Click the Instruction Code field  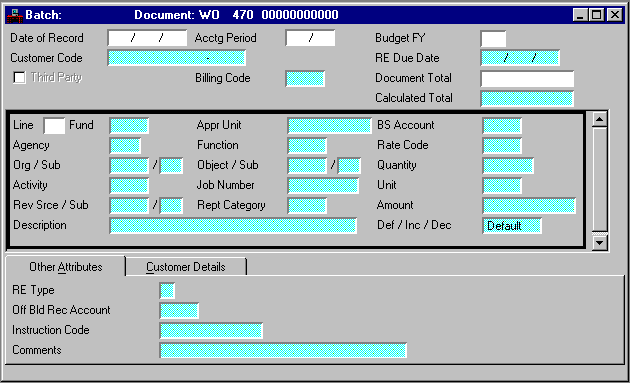[211, 330]
